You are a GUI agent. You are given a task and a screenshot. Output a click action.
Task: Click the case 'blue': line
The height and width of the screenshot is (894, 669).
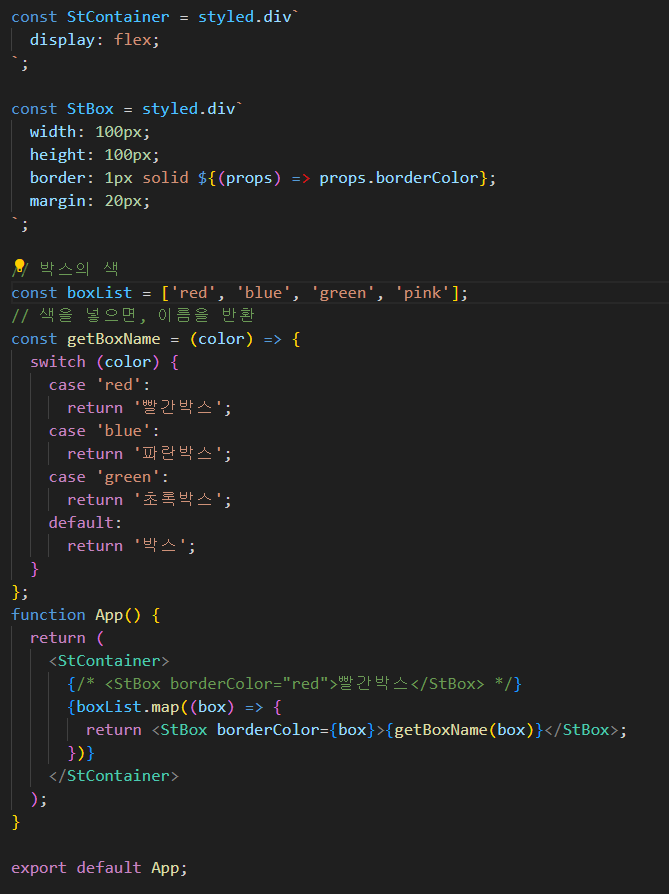click(104, 431)
